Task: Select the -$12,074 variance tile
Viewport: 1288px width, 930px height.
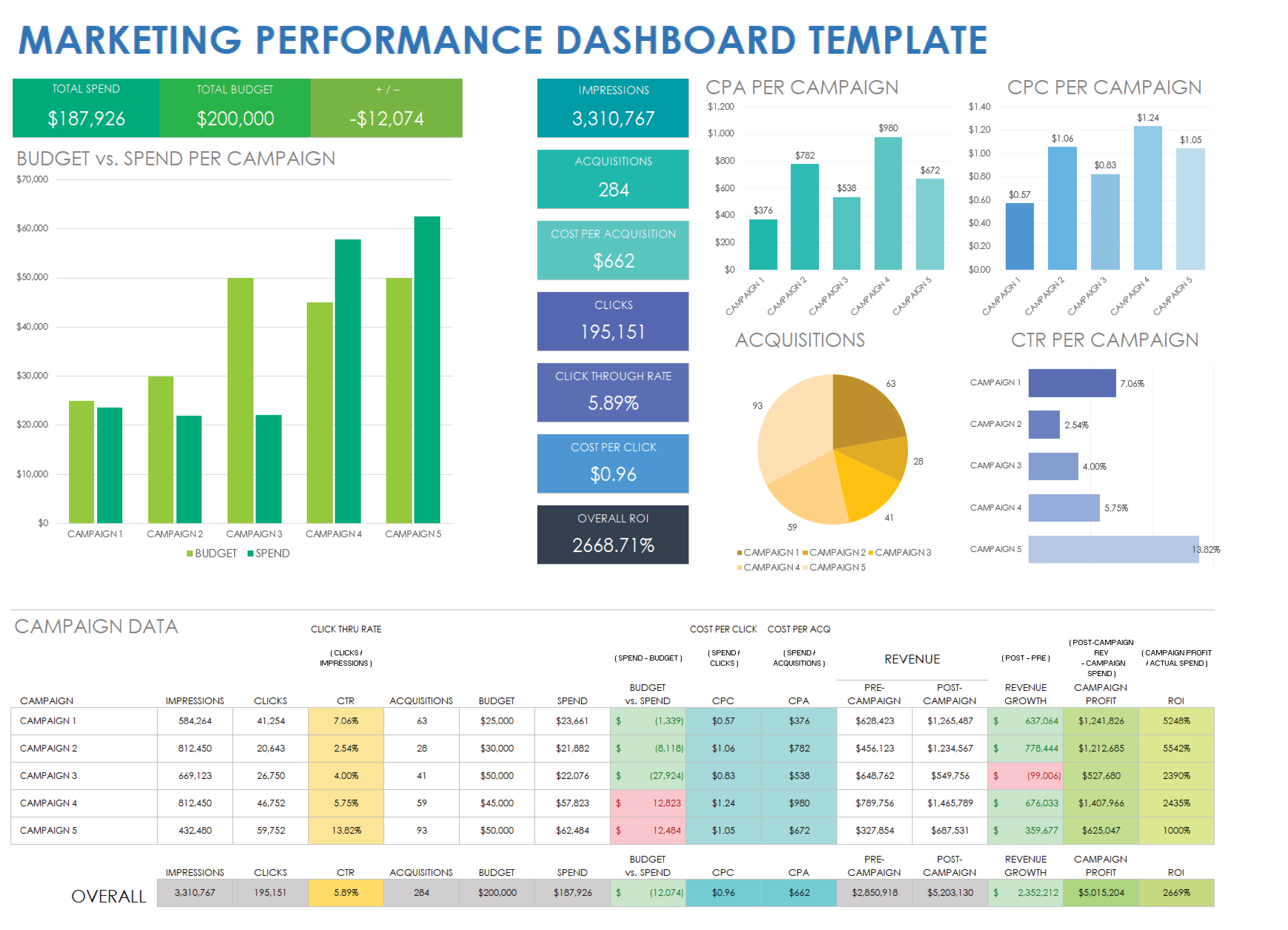Action: tap(387, 108)
